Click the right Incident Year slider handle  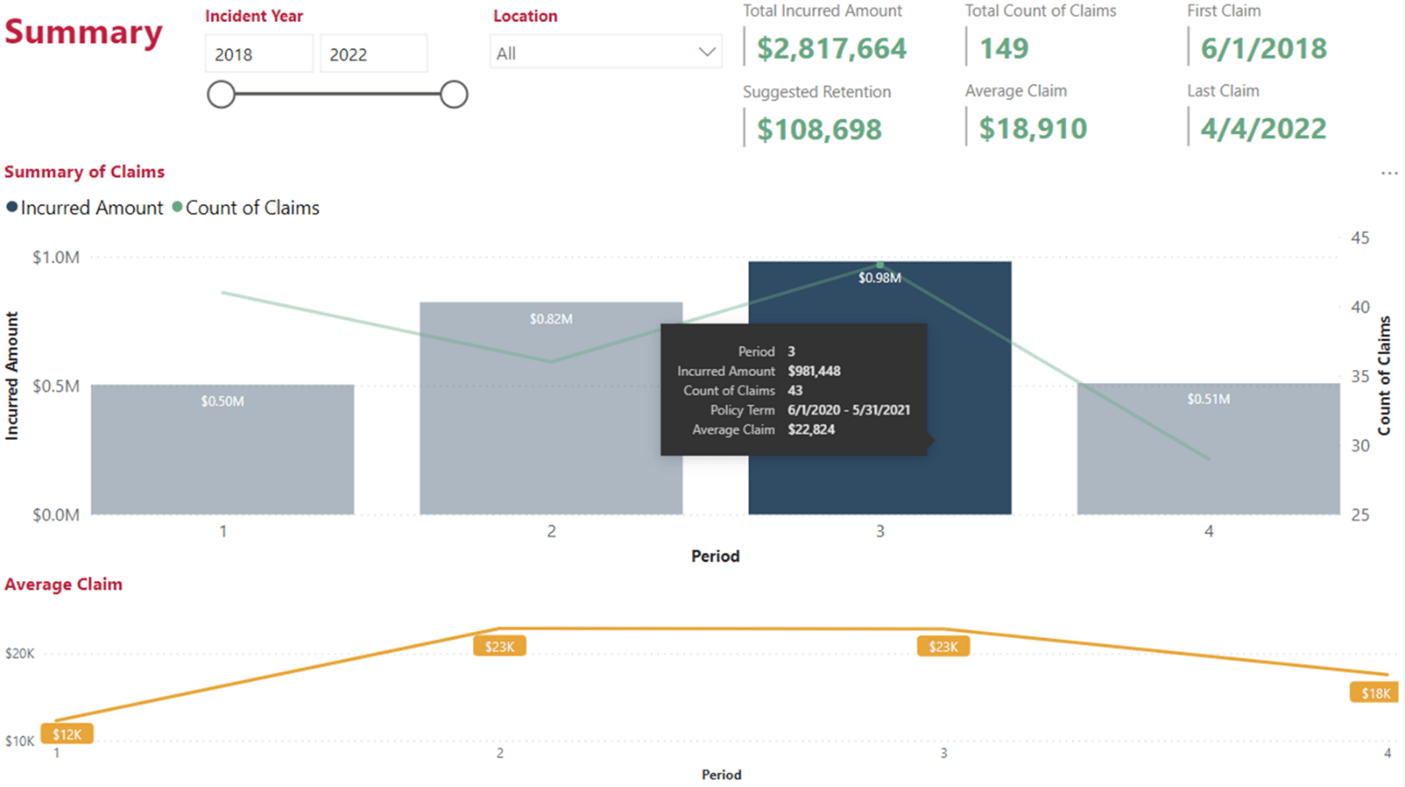tap(454, 94)
